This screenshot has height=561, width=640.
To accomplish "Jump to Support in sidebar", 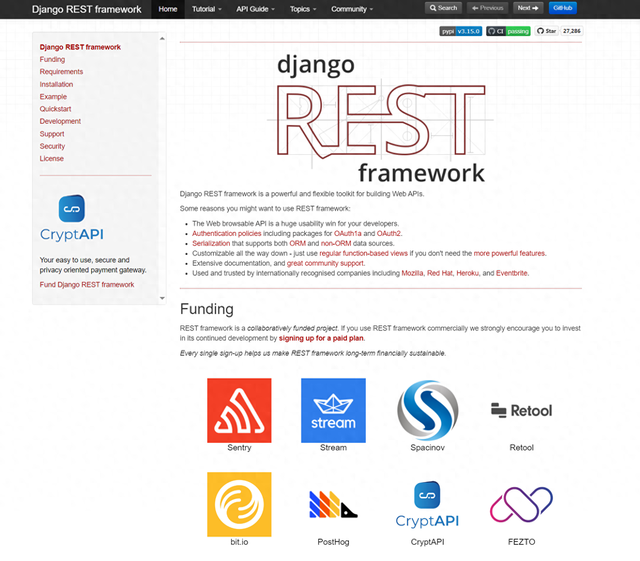I will [52, 134].
